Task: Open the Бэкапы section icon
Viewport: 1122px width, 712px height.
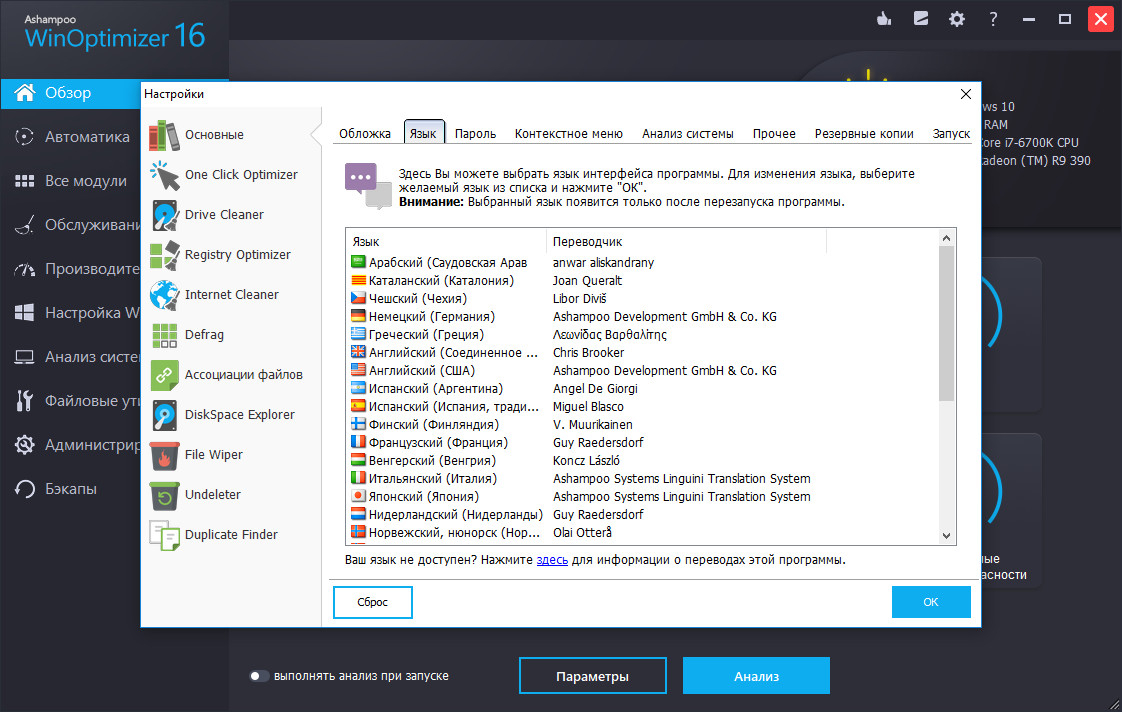Action: pyautogui.click(x=24, y=489)
